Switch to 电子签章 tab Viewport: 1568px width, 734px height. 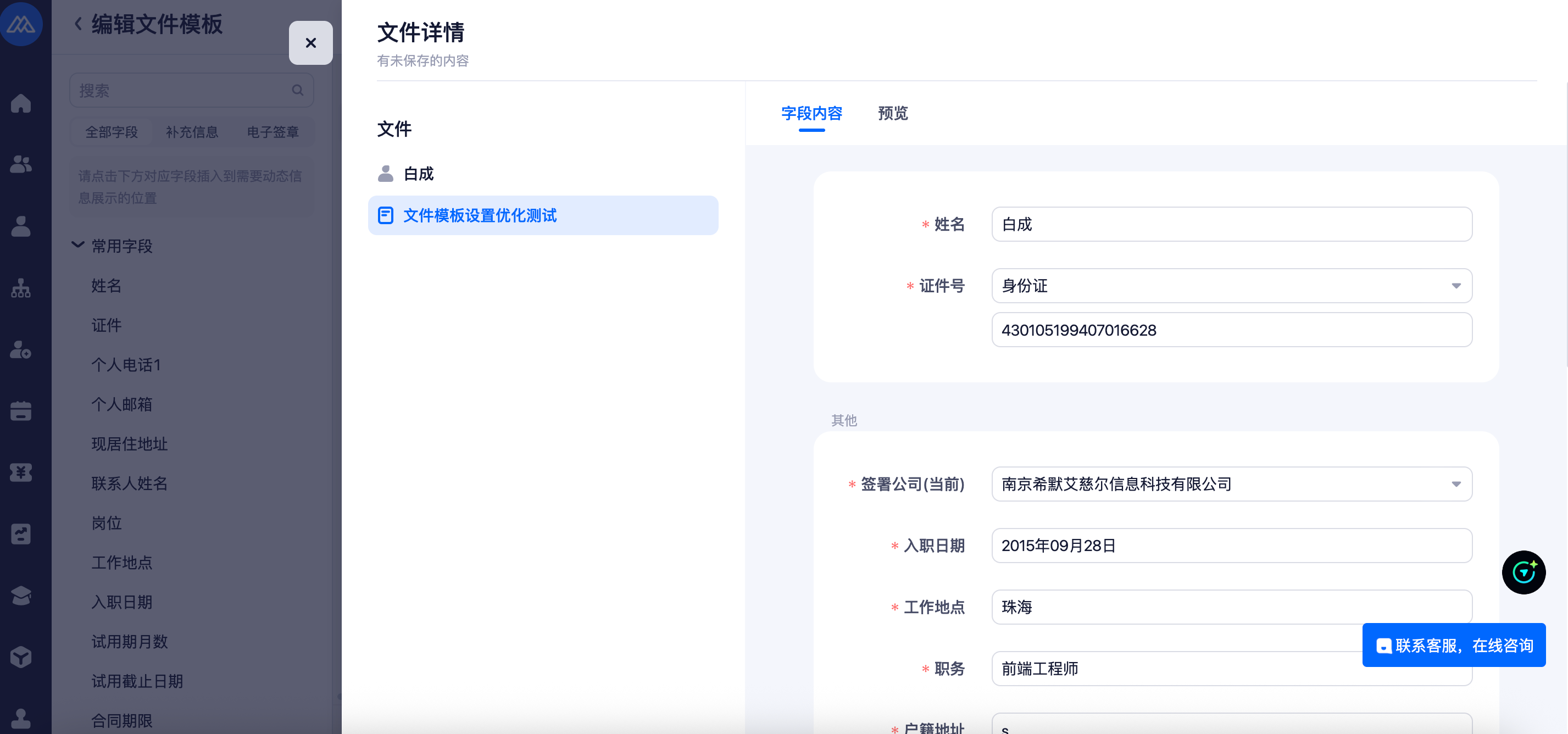(273, 132)
